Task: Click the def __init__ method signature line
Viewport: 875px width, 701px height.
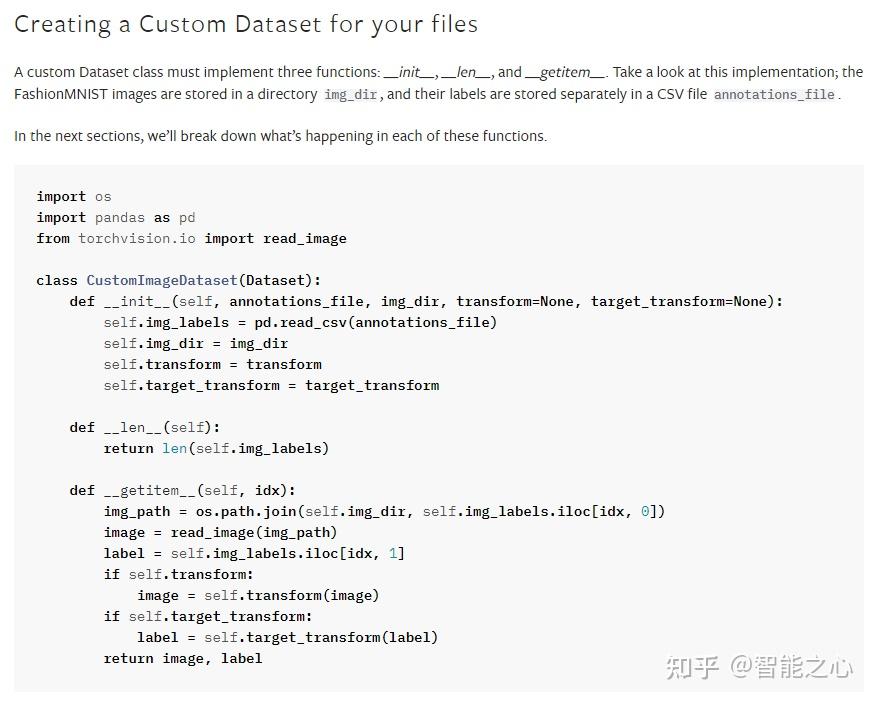Action: point(426,302)
